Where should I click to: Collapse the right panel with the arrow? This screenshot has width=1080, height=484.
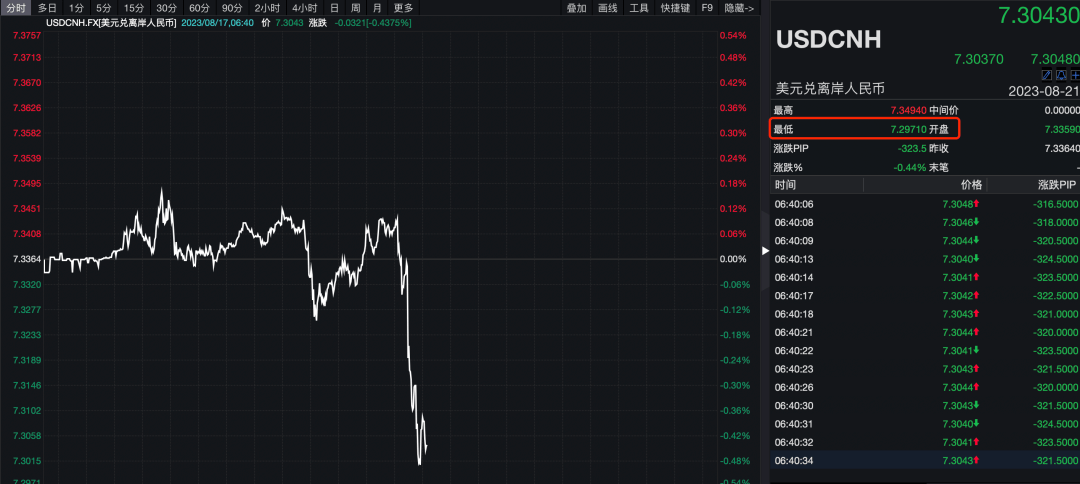point(766,251)
